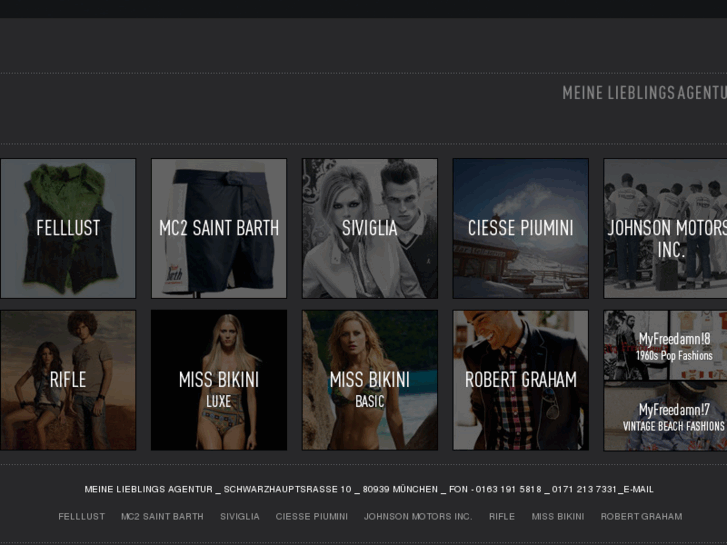Open the MC2 Saint Barth tile
The image size is (727, 545).
pyautogui.click(x=219, y=228)
